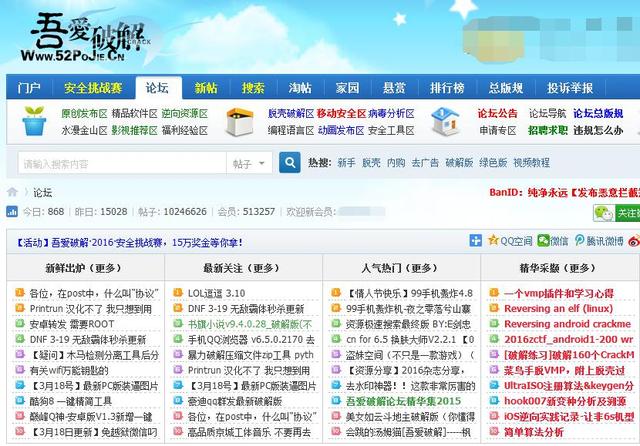Click the 吾爱破解 site logo
The height and width of the screenshot is (446, 640).
pyautogui.click(x=85, y=37)
